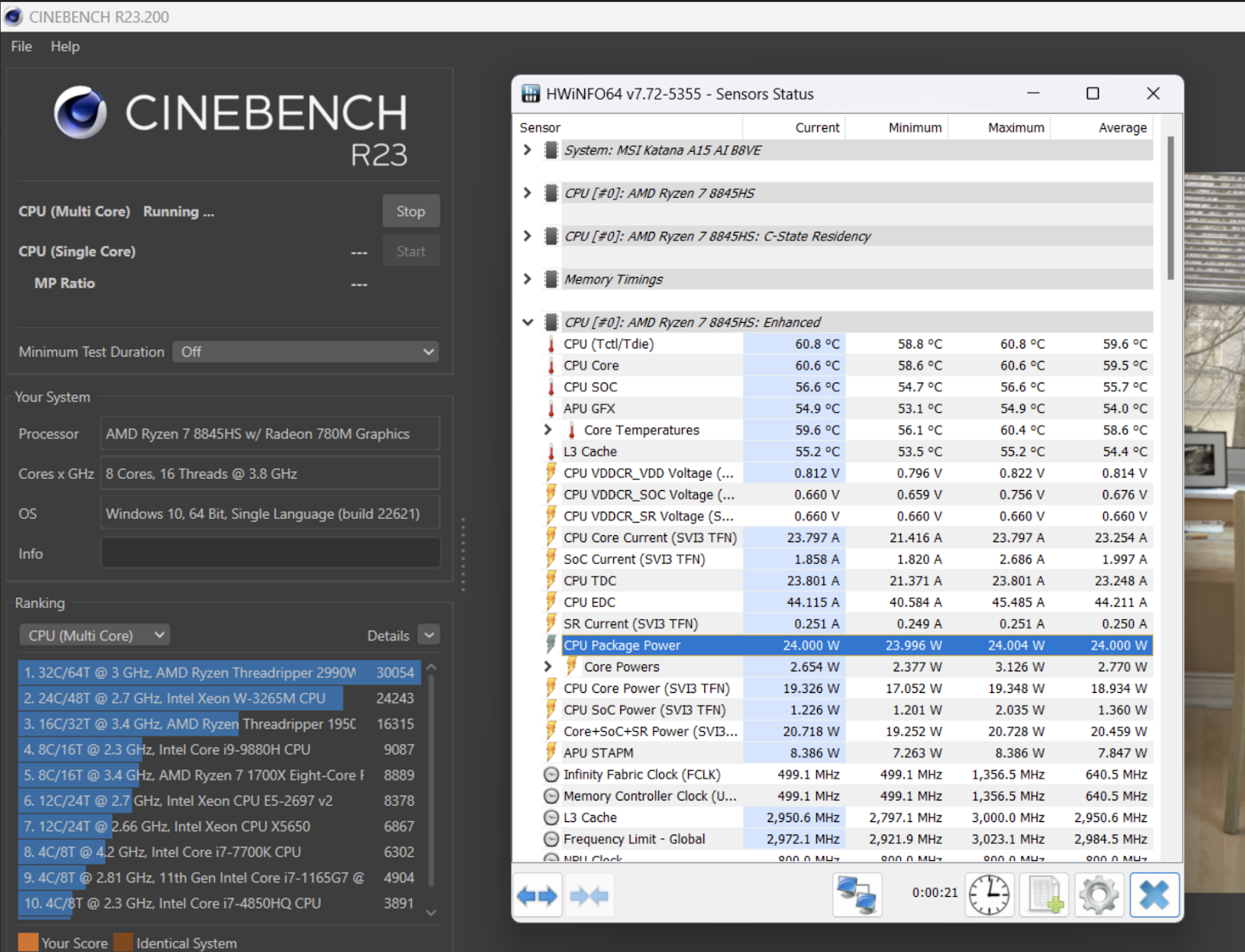Image resolution: width=1245 pixels, height=952 pixels.
Task: Expand the Memory Timings group
Action: pos(528,279)
